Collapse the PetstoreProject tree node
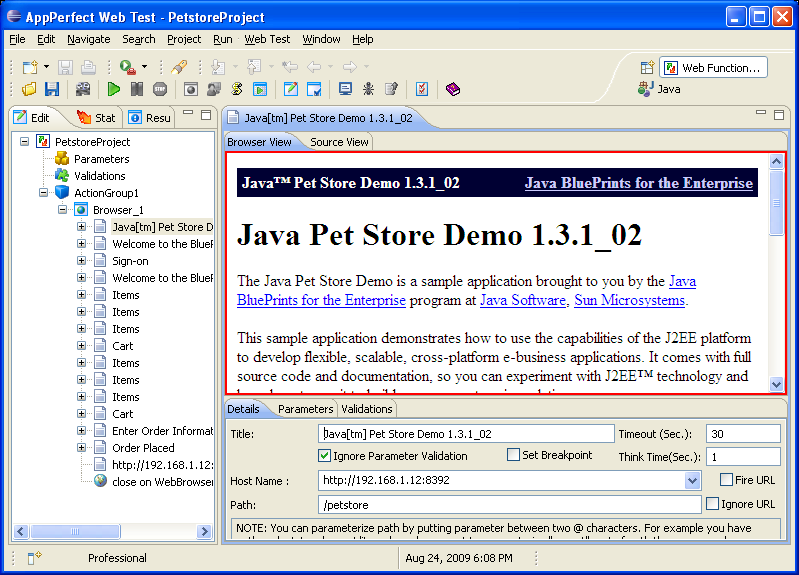The image size is (799, 575). point(24,141)
